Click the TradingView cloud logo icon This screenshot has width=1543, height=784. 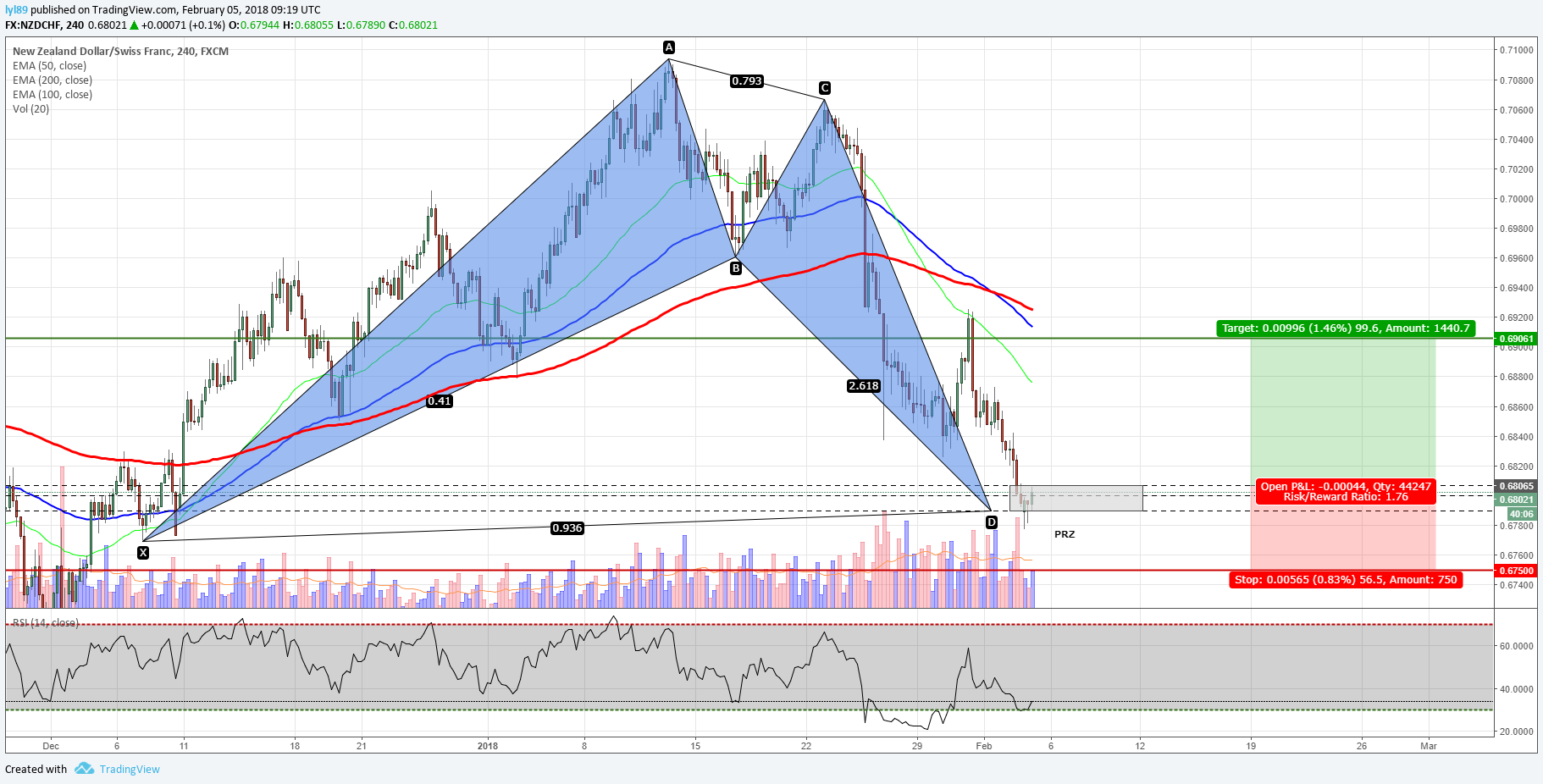pyautogui.click(x=84, y=768)
